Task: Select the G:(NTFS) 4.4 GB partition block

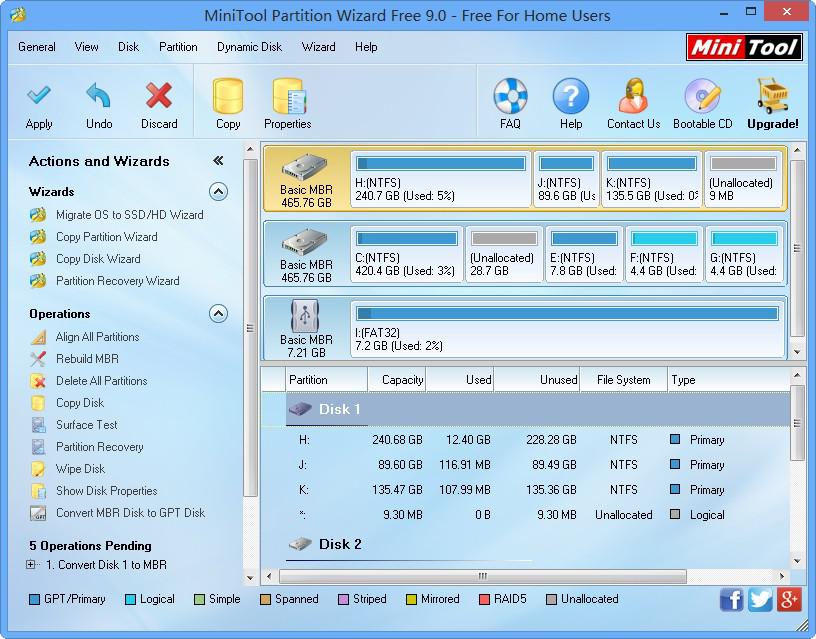Action: coord(744,254)
